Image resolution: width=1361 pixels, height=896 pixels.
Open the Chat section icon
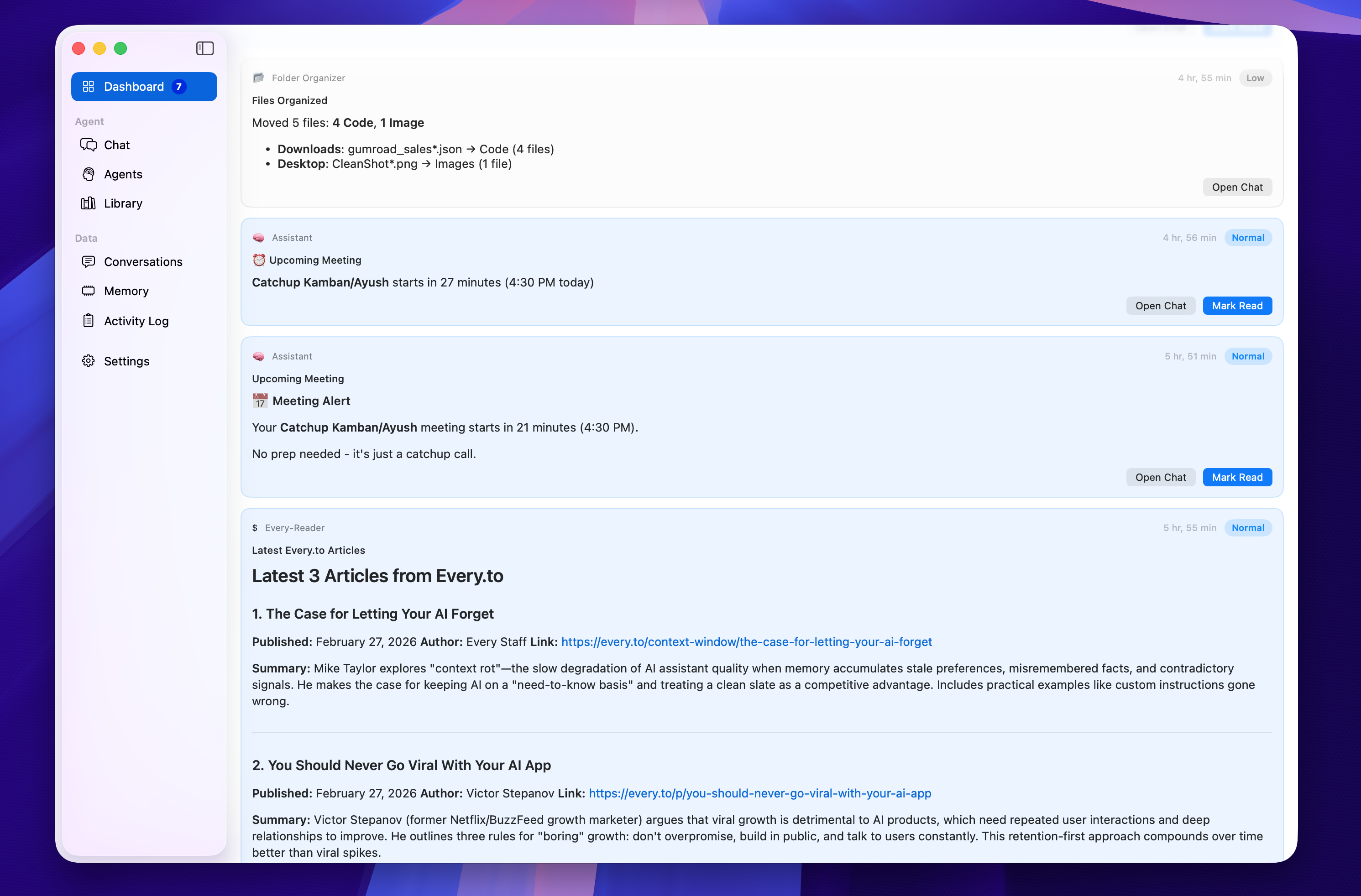pyautogui.click(x=89, y=145)
